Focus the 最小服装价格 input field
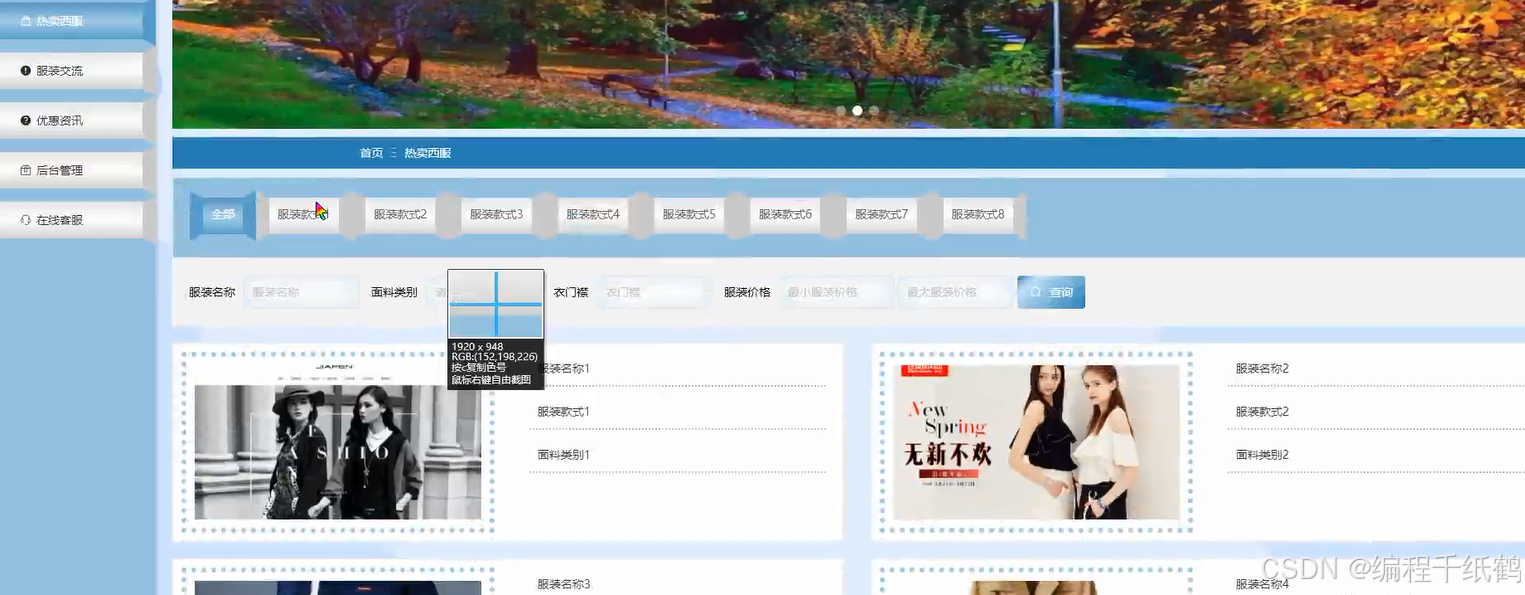Screen dimensions: 1525x595 836,292
